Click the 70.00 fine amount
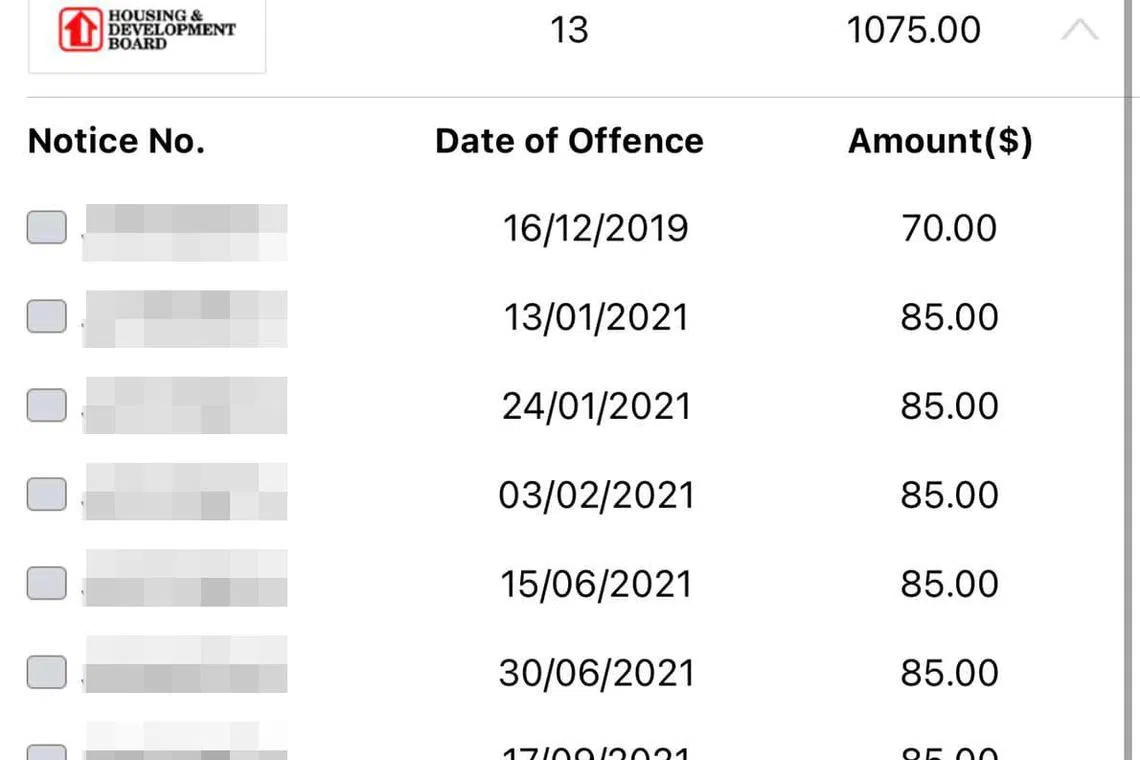 pyautogui.click(x=949, y=228)
